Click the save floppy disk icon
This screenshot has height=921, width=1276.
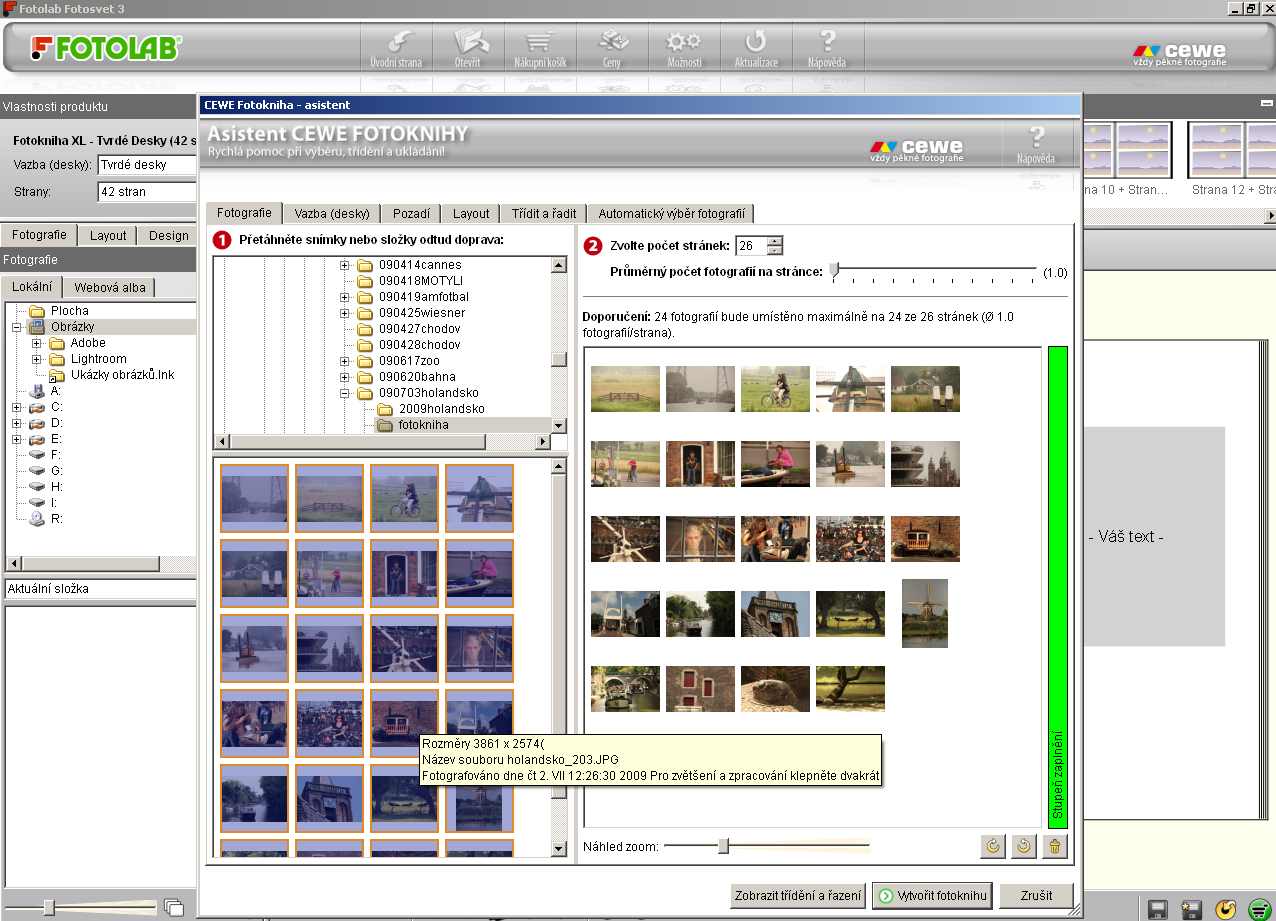[1157, 909]
